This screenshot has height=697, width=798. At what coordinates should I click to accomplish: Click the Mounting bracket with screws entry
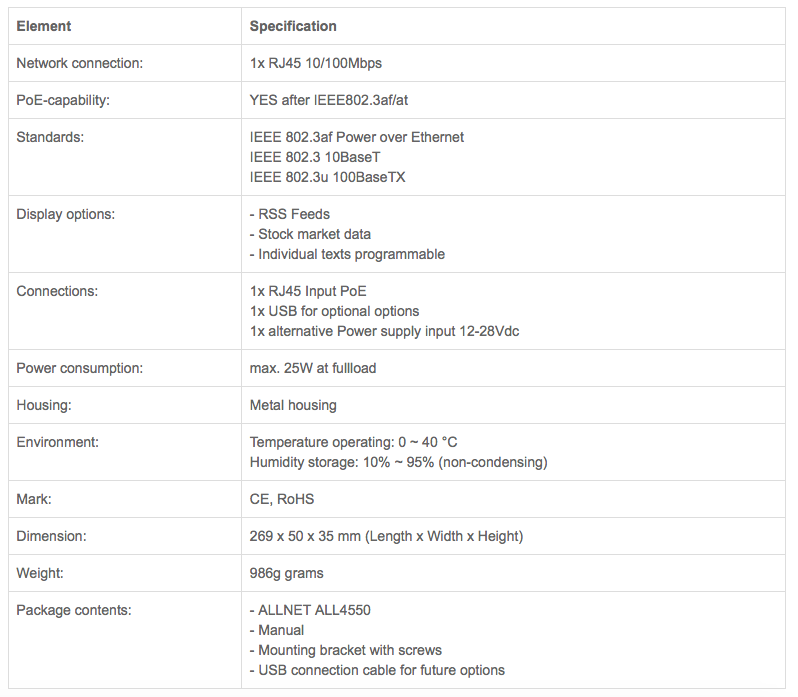click(346, 650)
